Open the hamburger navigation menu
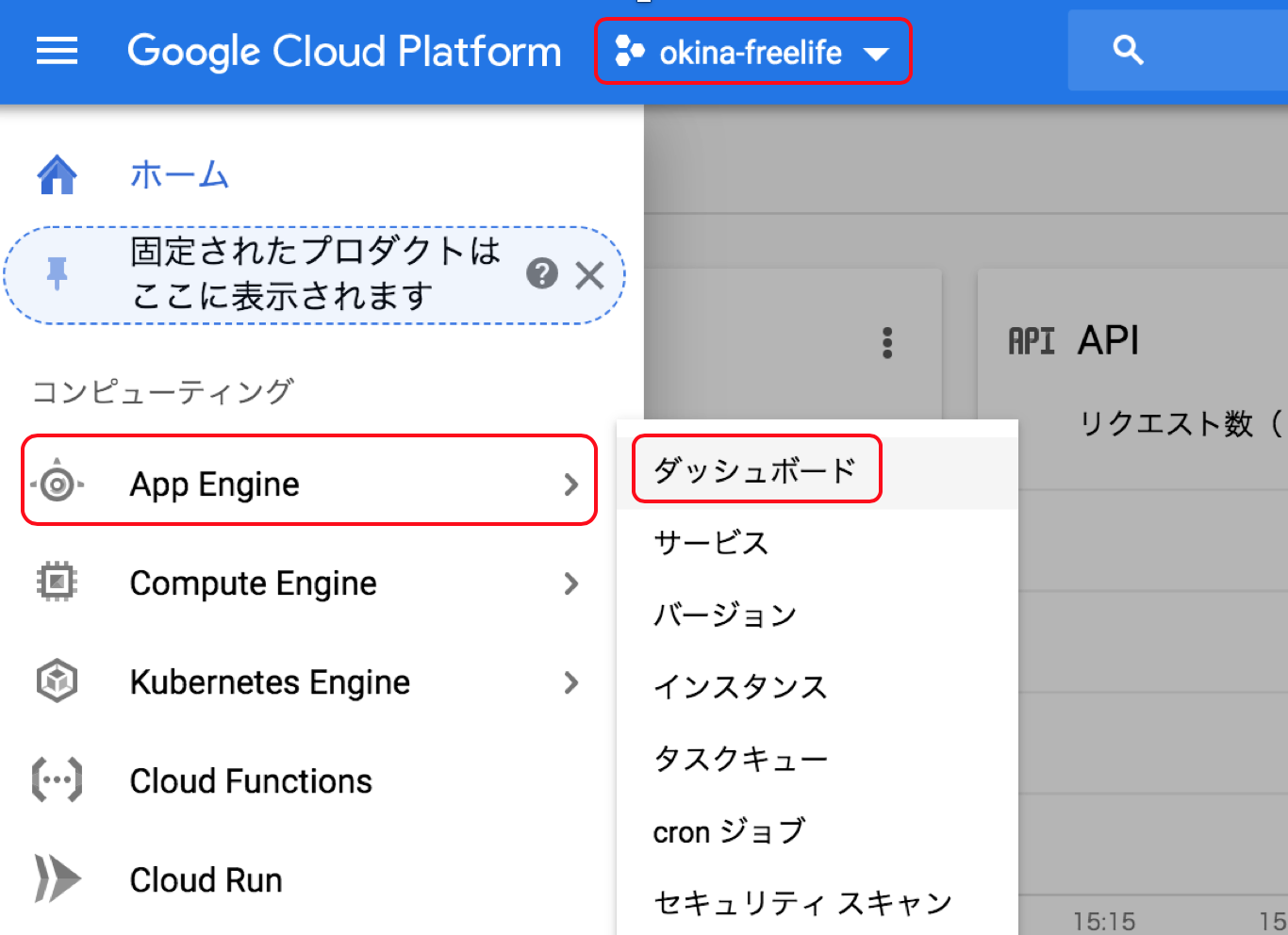The height and width of the screenshot is (935, 1288). (57, 51)
